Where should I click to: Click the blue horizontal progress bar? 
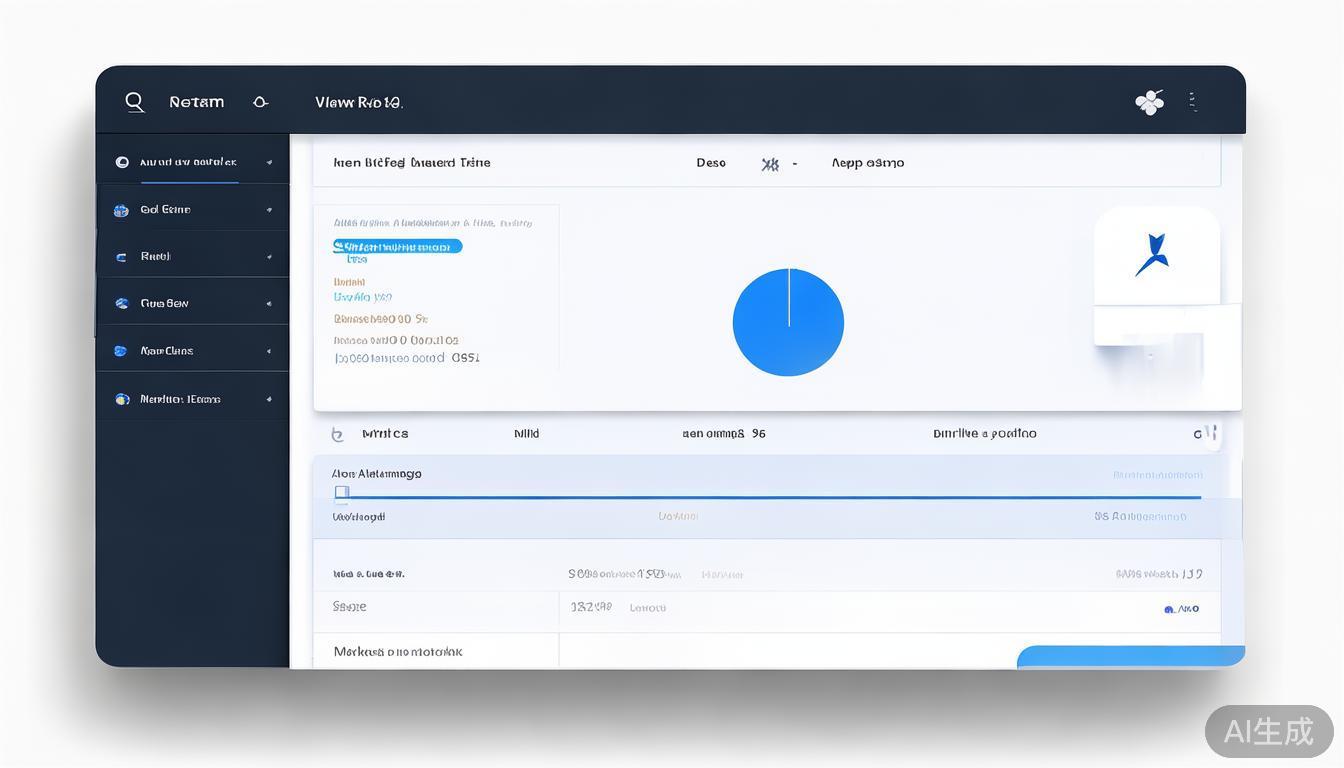[x=770, y=497]
